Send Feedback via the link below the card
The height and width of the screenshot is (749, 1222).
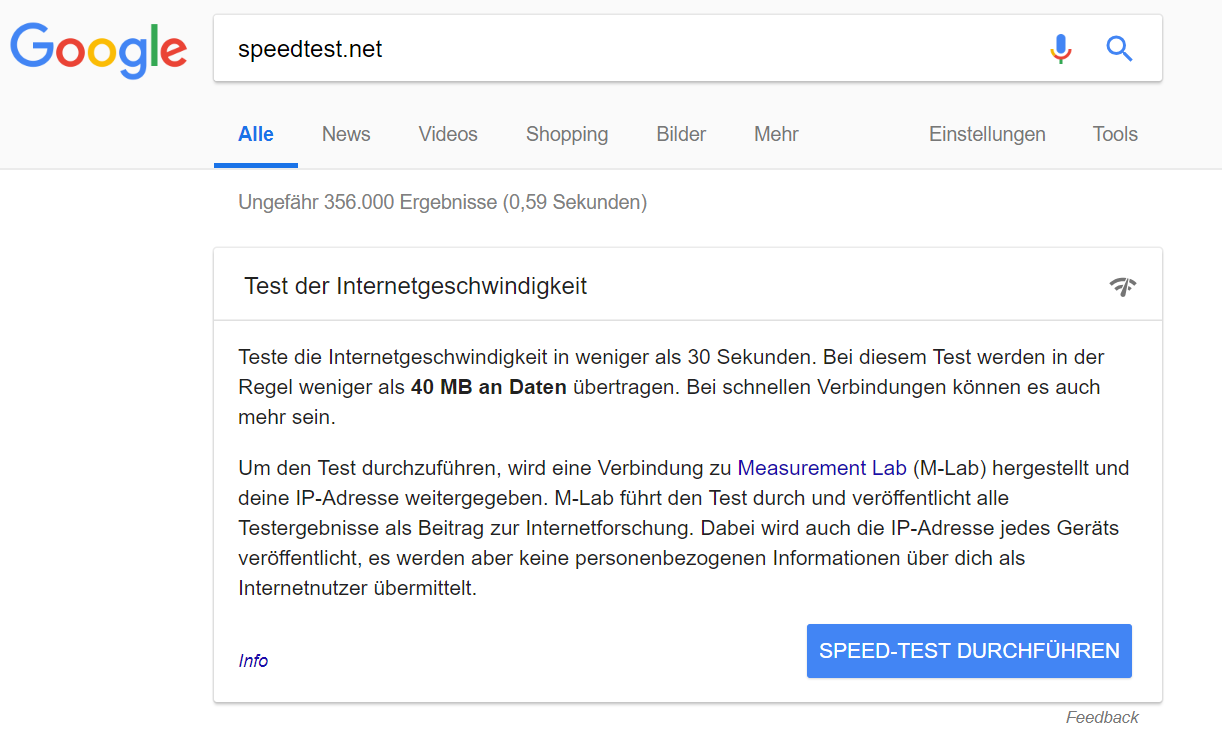click(1102, 717)
